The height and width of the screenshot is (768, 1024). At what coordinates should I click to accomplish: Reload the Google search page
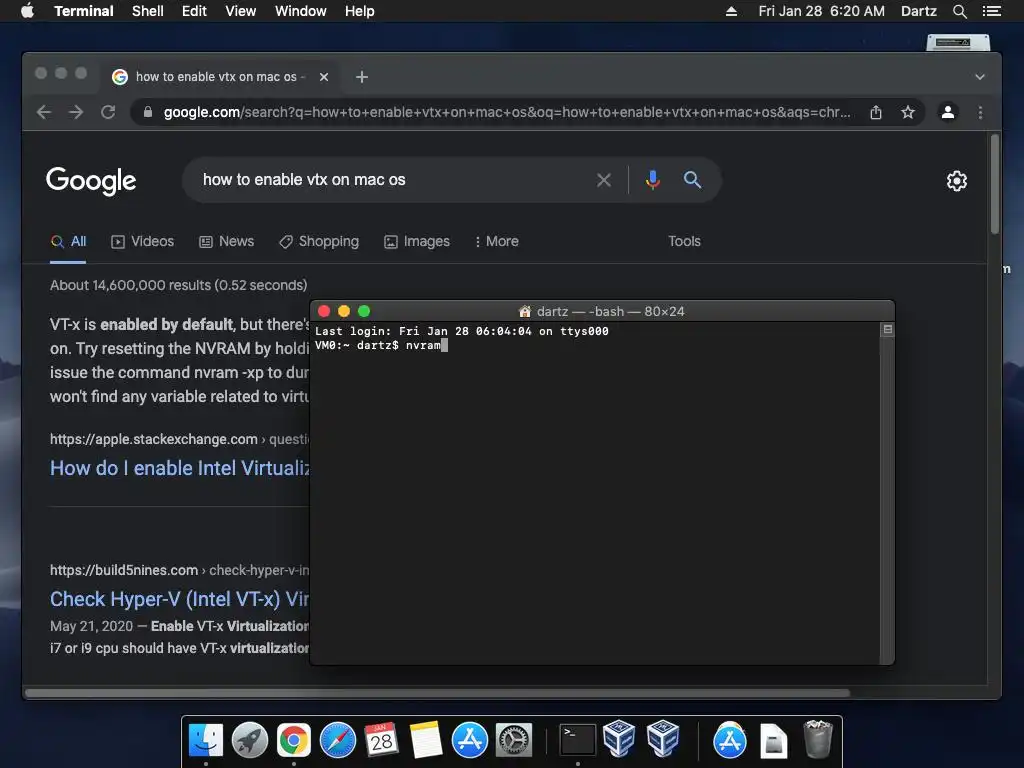tap(108, 112)
